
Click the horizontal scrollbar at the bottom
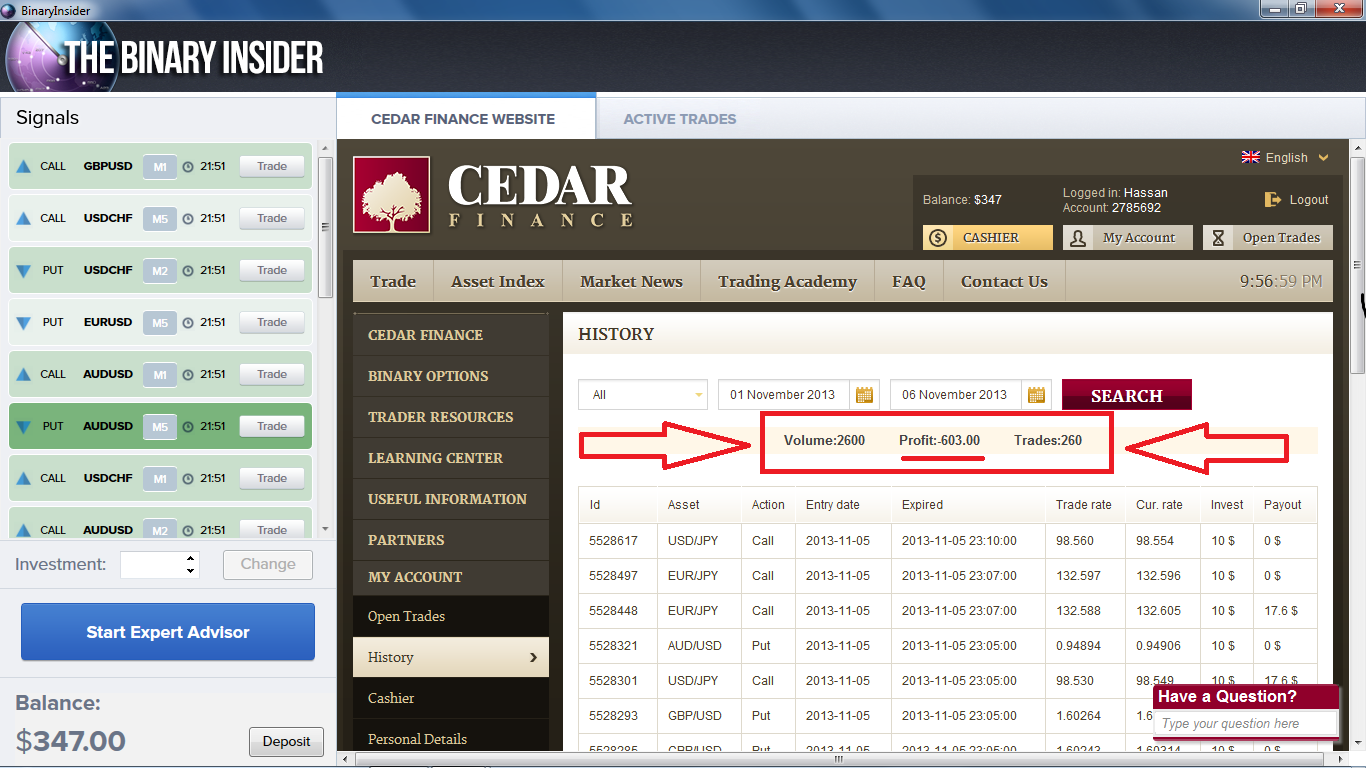point(837,759)
